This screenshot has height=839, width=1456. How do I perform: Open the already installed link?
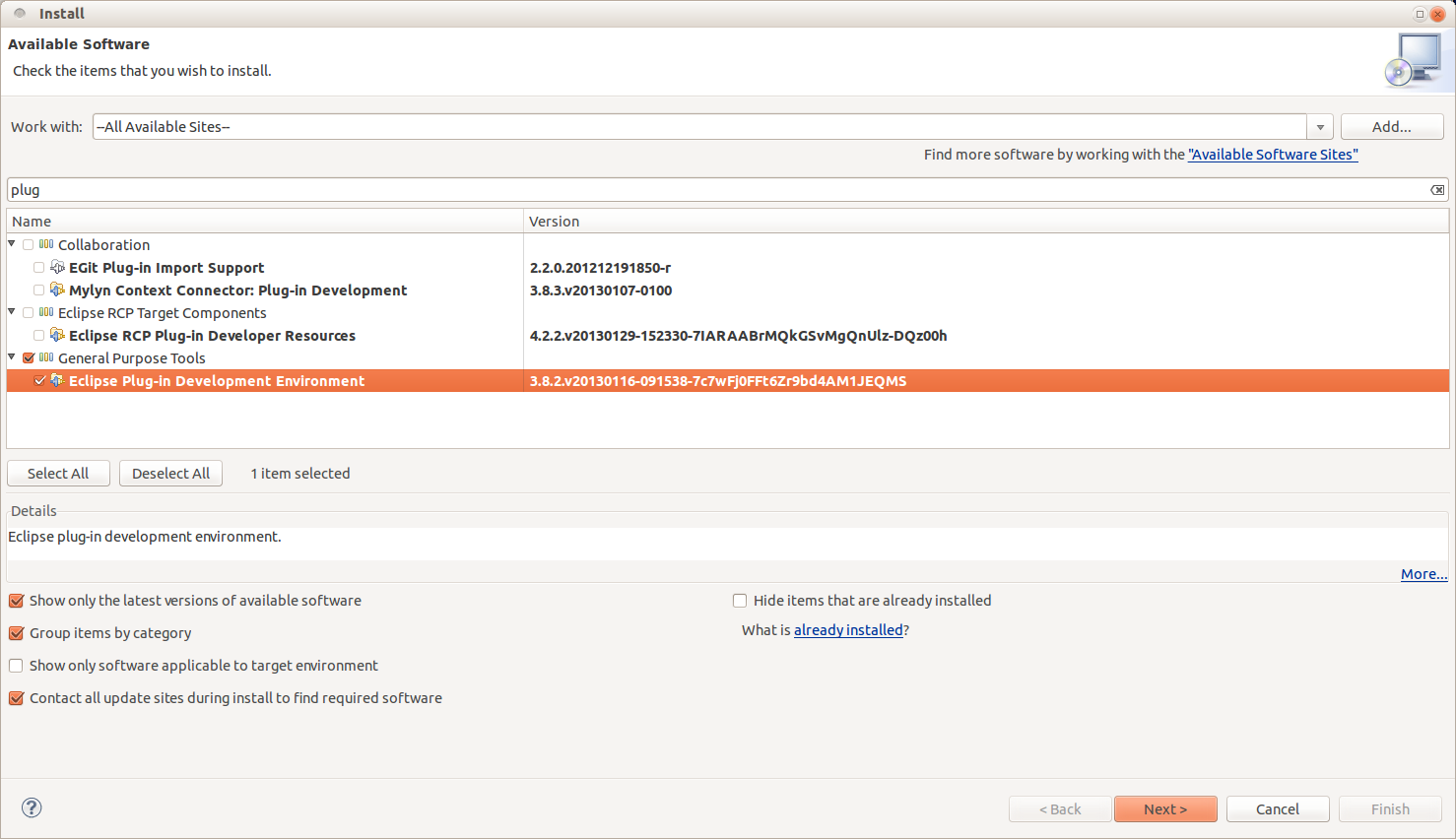tap(848, 630)
